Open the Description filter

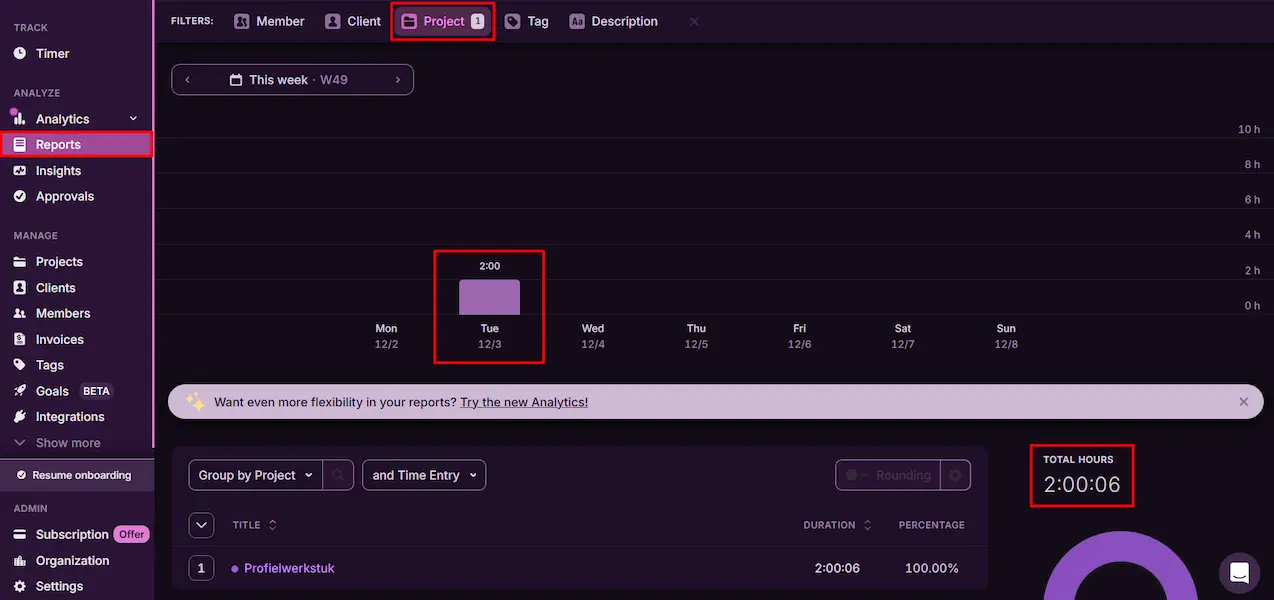point(613,21)
